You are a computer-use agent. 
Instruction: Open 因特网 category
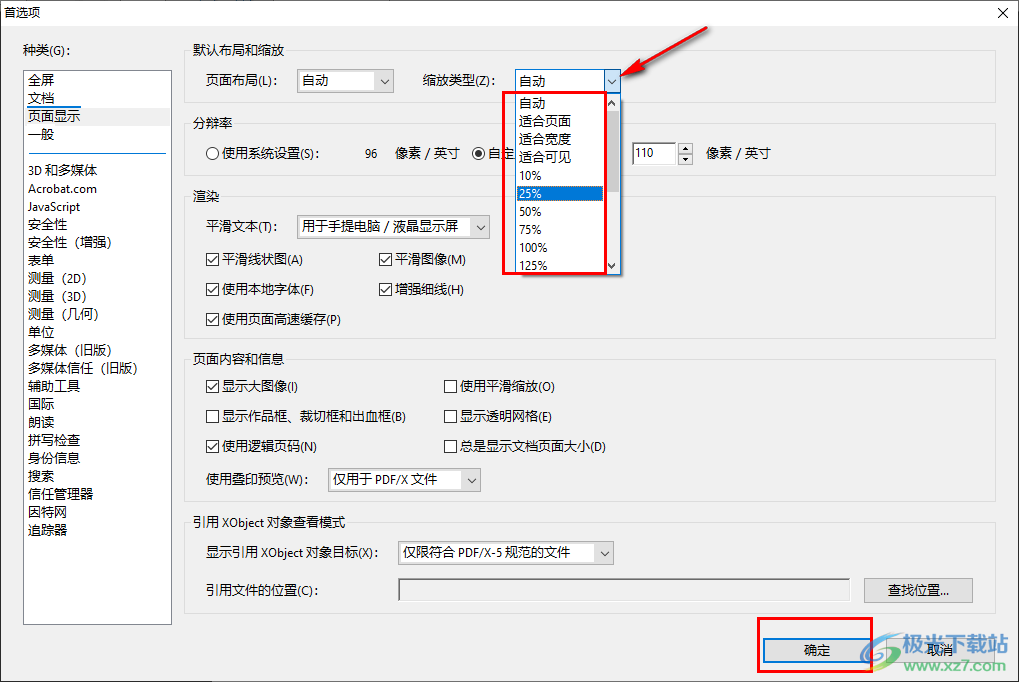(47, 512)
